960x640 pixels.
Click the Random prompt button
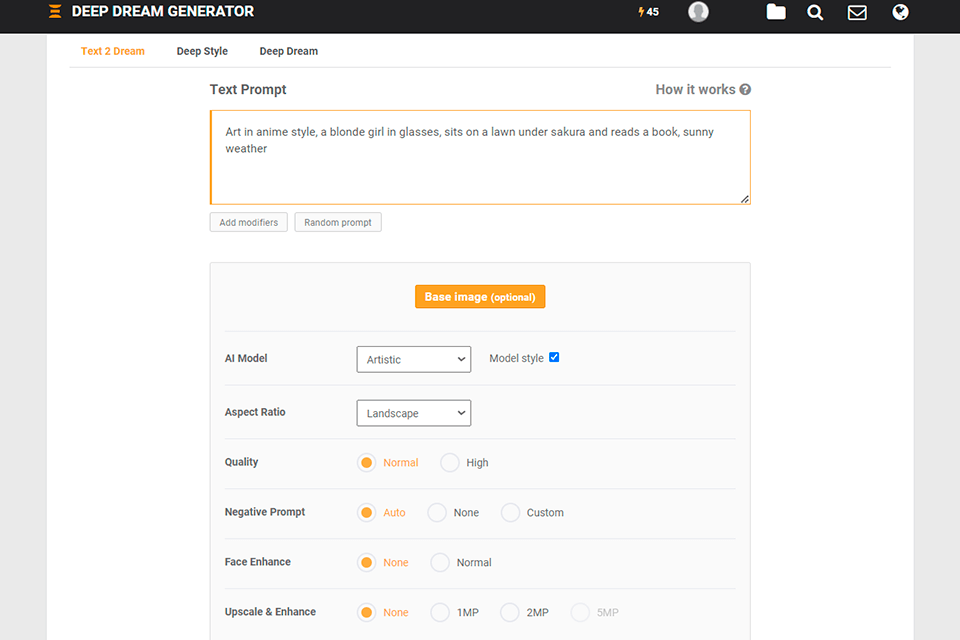(x=338, y=222)
